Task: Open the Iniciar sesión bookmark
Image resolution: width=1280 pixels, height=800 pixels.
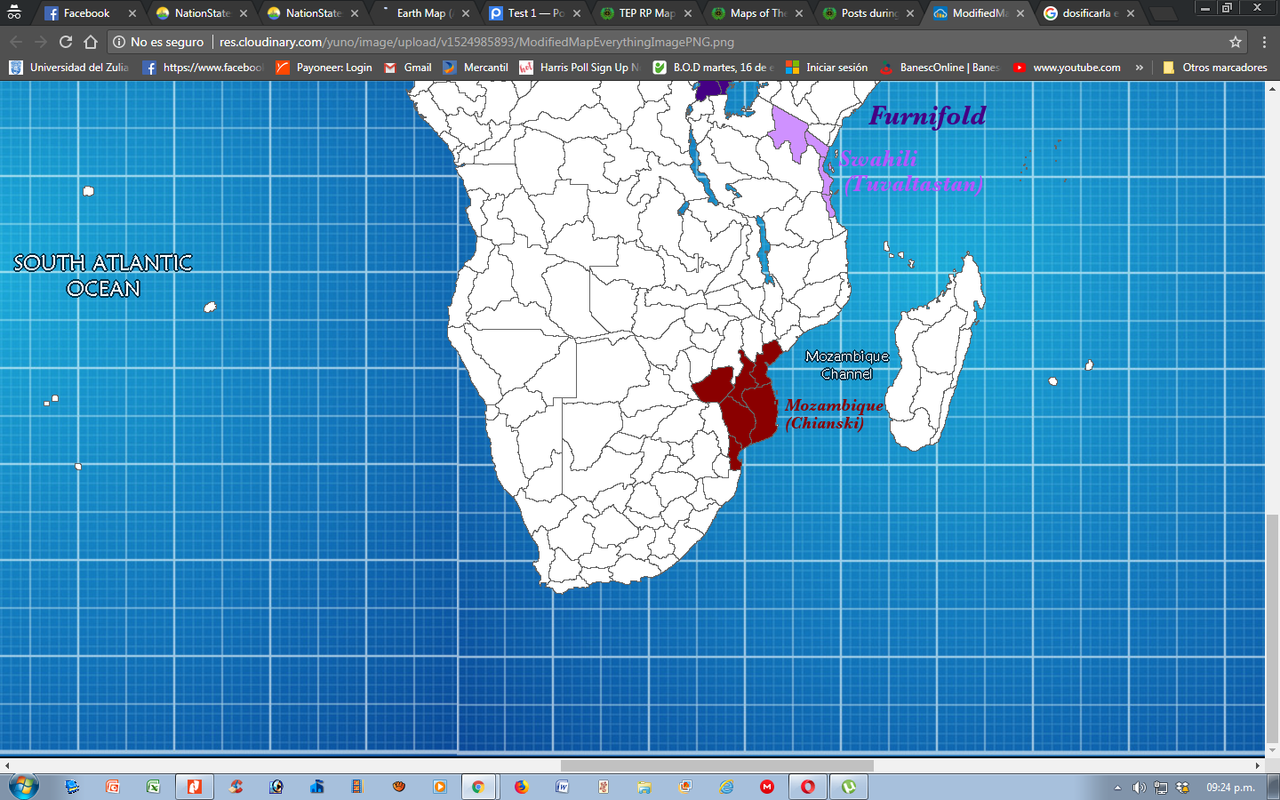Action: point(827,68)
